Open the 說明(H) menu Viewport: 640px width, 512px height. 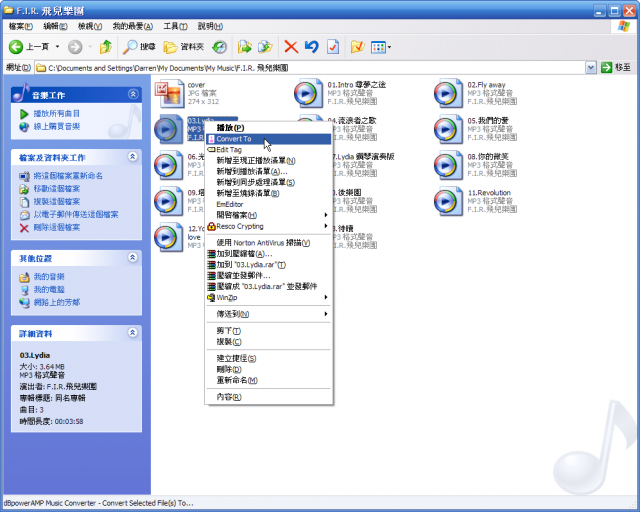210,26
